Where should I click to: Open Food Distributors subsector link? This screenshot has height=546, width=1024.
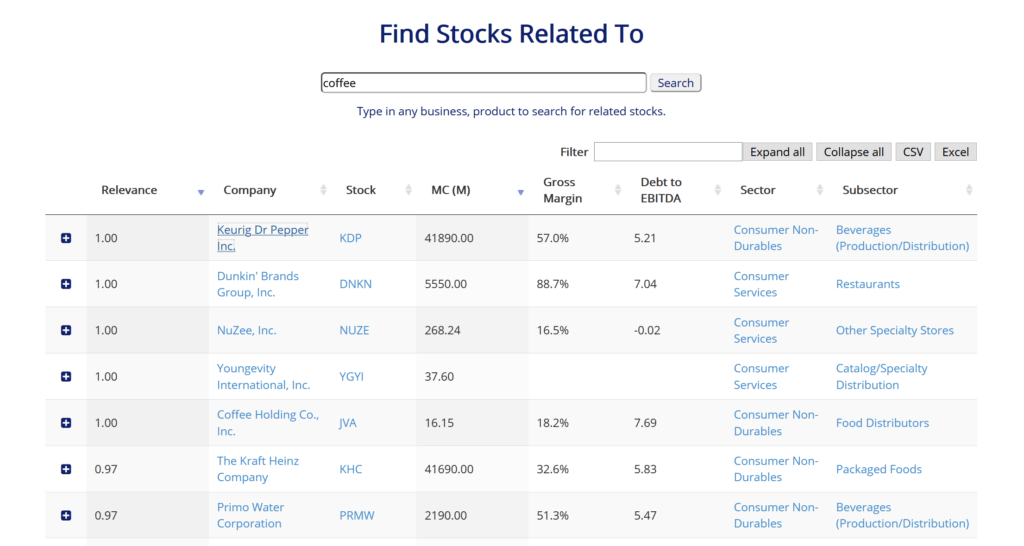[882, 423]
